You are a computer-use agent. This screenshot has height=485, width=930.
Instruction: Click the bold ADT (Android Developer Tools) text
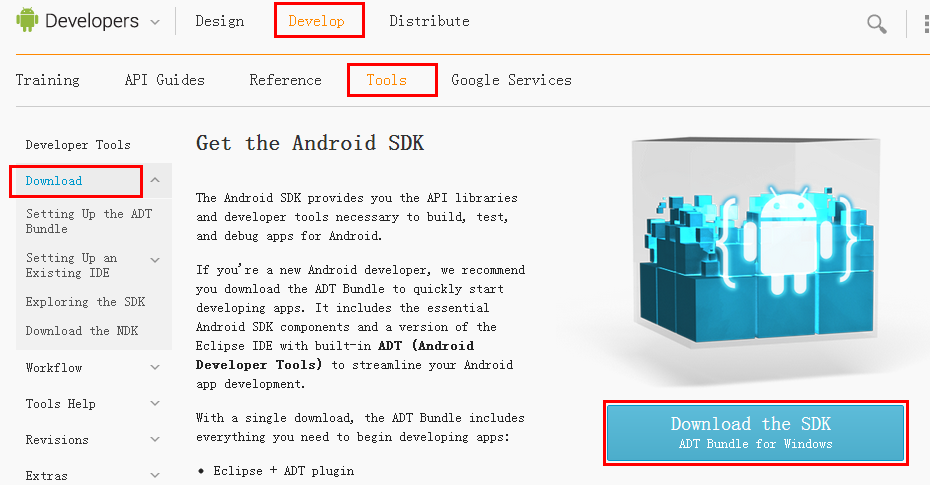click(x=335, y=355)
